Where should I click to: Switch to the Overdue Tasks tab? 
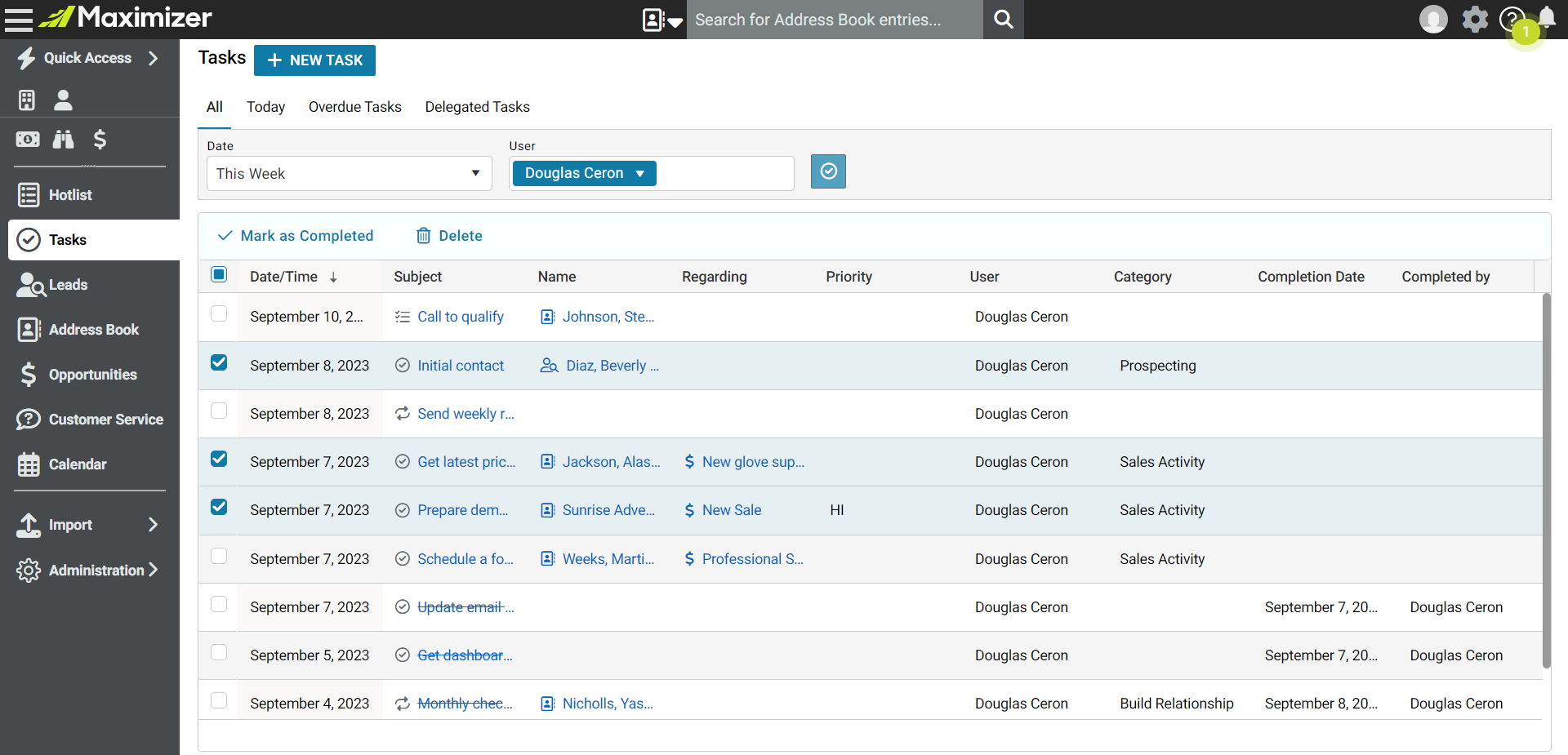354,107
